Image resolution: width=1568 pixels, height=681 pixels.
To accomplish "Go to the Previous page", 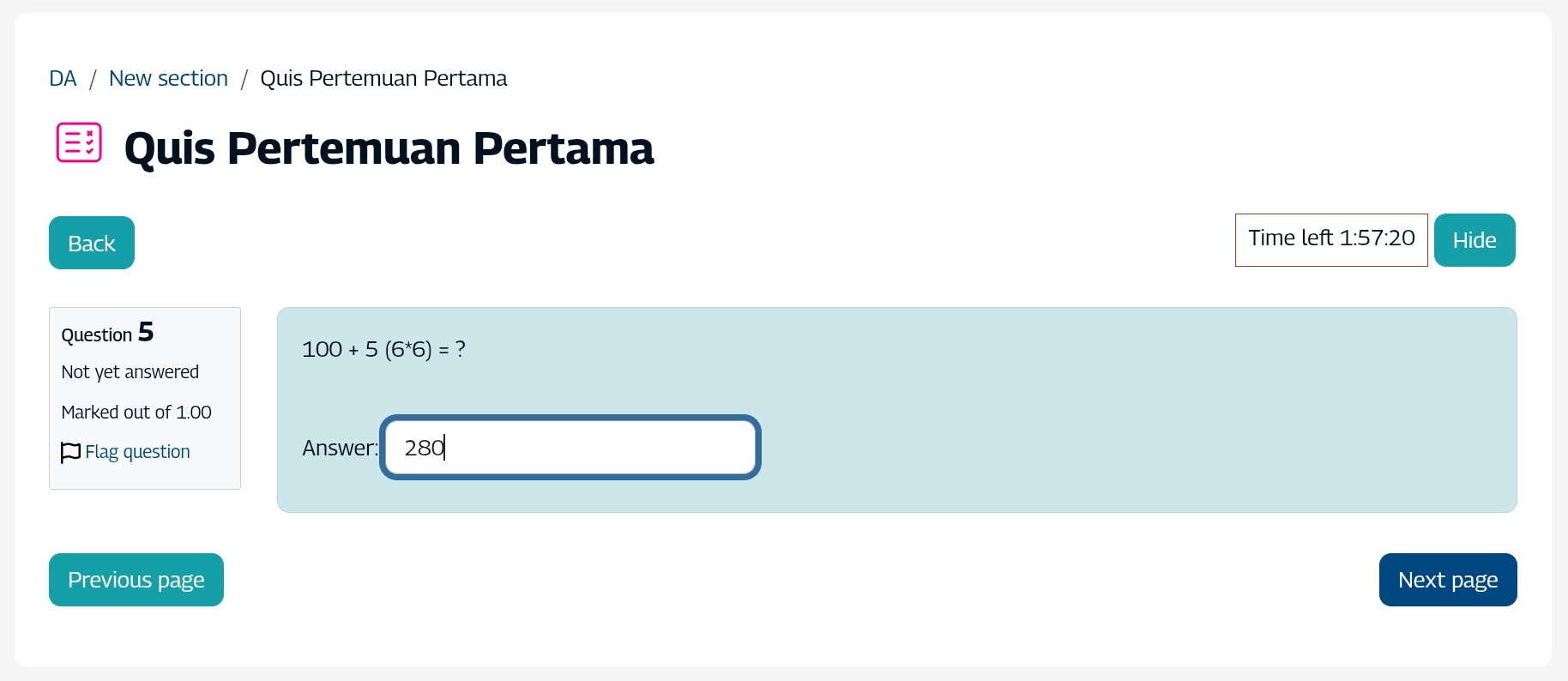I will click(136, 580).
